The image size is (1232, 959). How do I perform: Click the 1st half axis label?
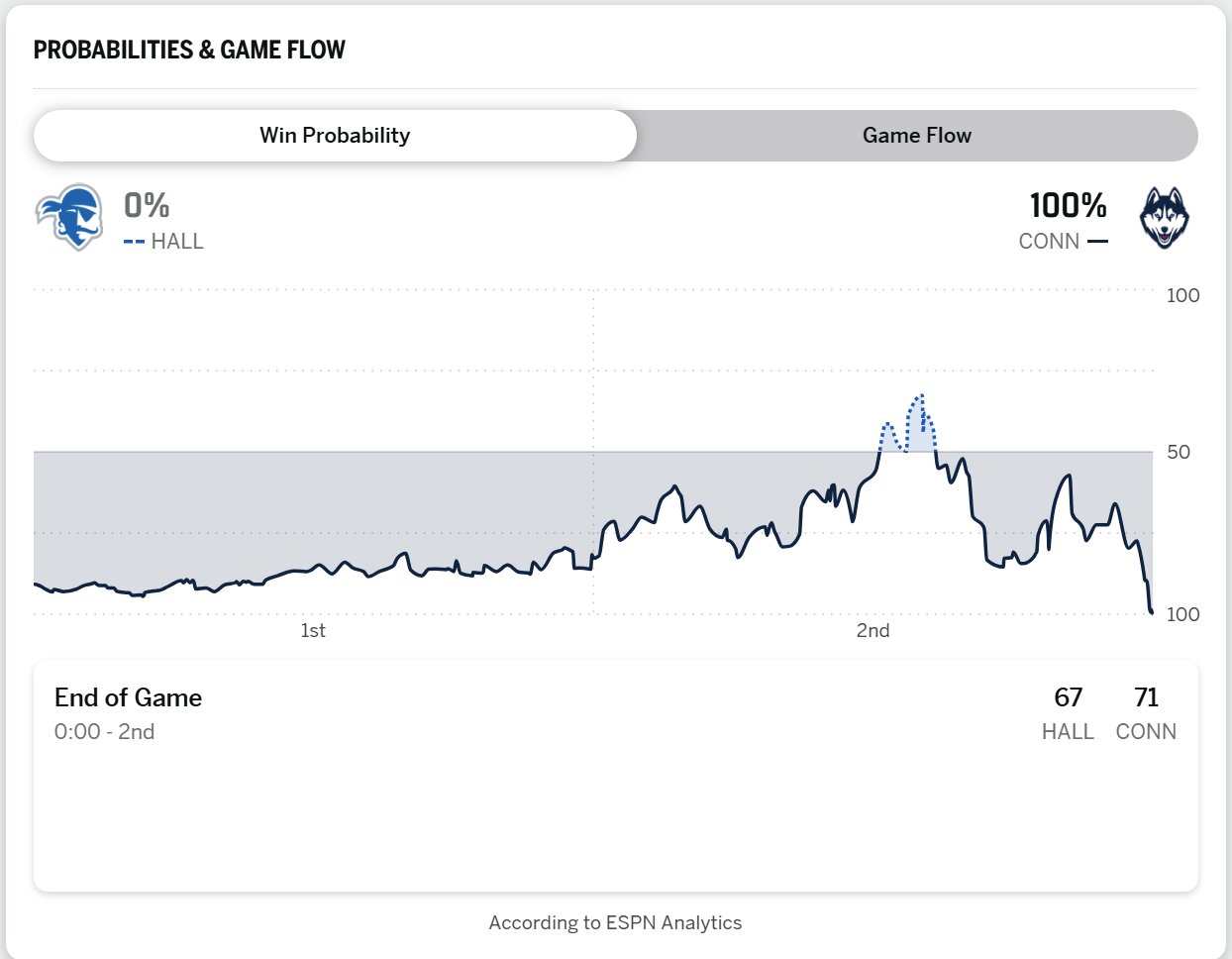click(313, 631)
